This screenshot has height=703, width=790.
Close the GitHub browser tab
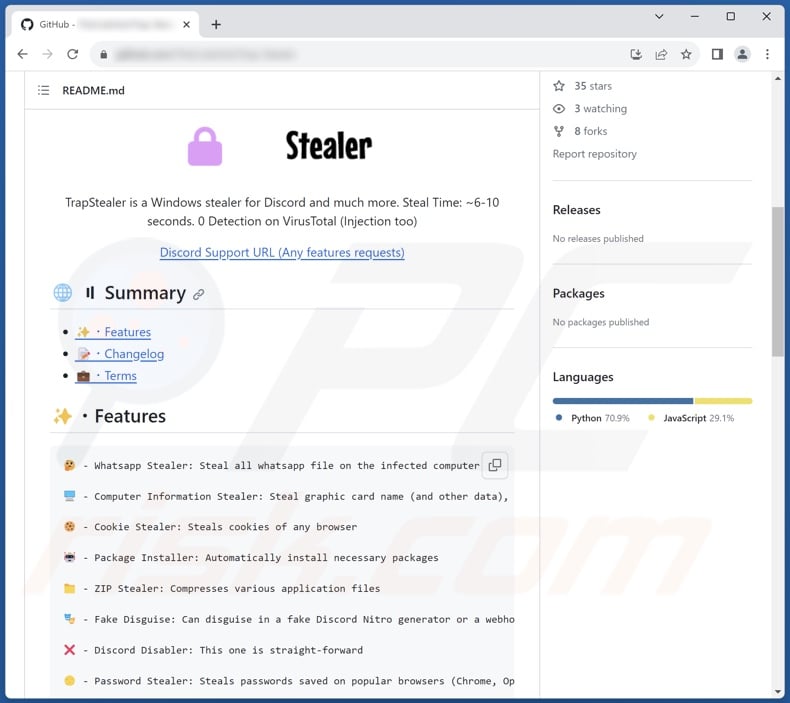186,24
